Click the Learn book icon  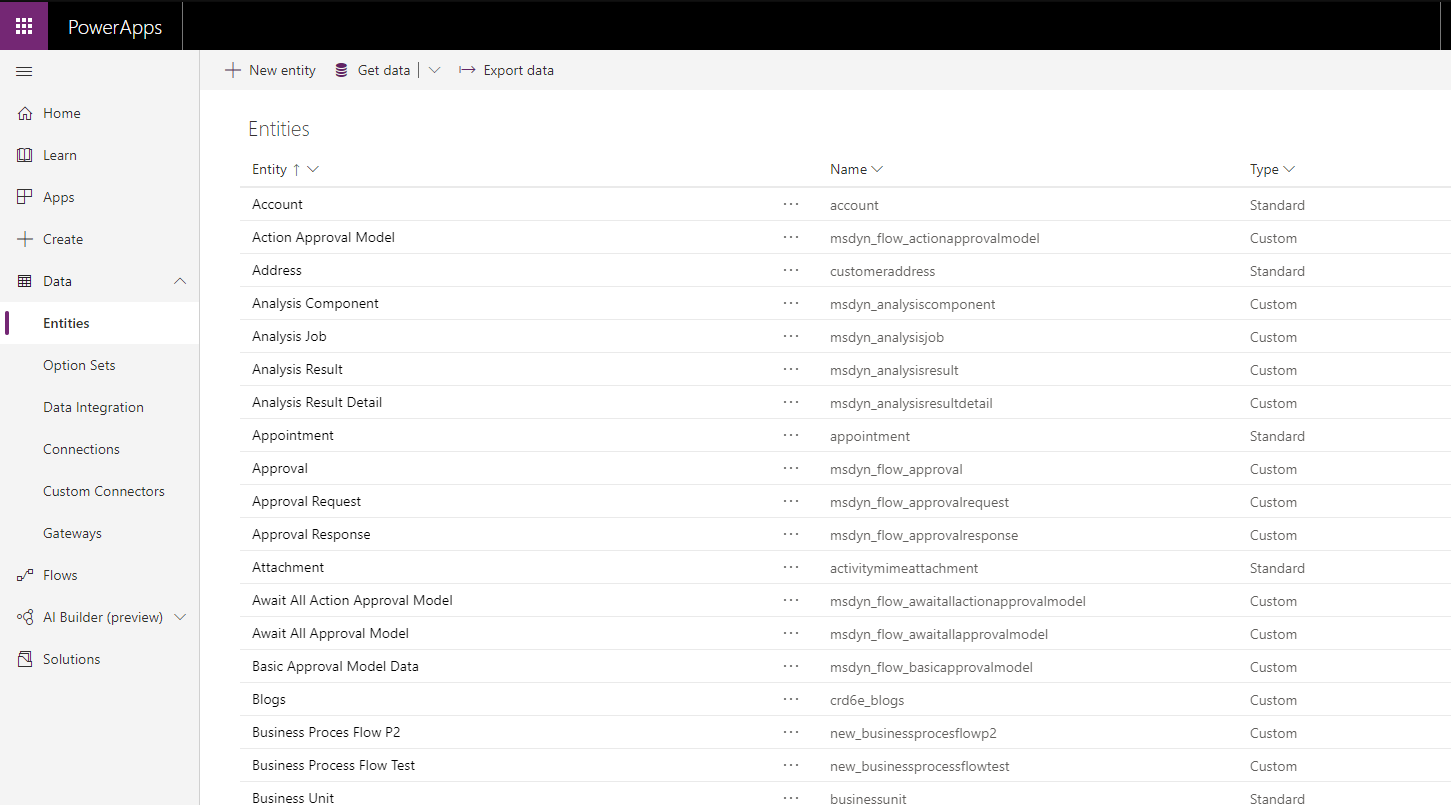(x=25, y=156)
